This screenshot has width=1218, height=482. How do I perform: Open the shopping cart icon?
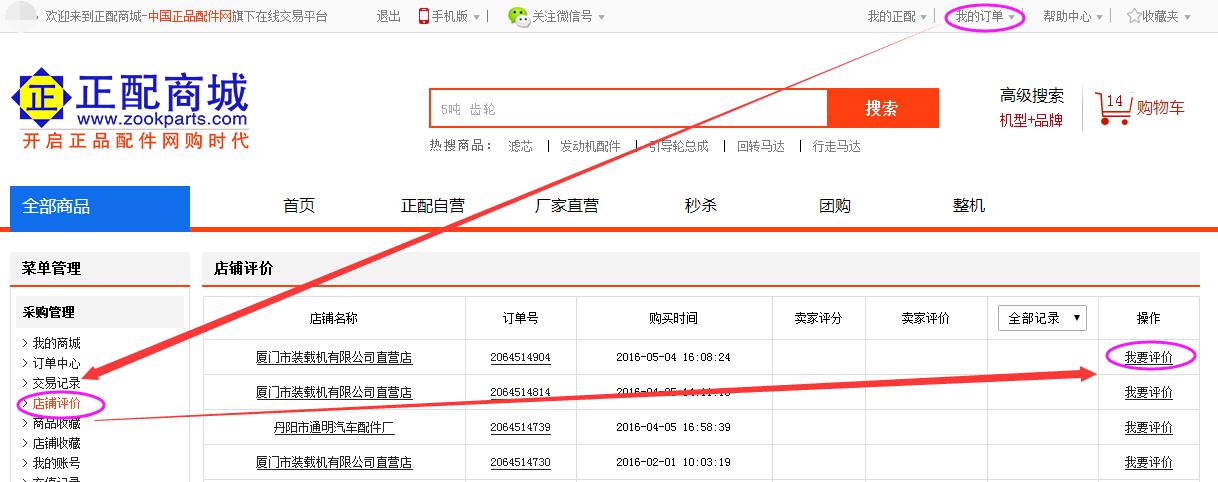(1114, 108)
